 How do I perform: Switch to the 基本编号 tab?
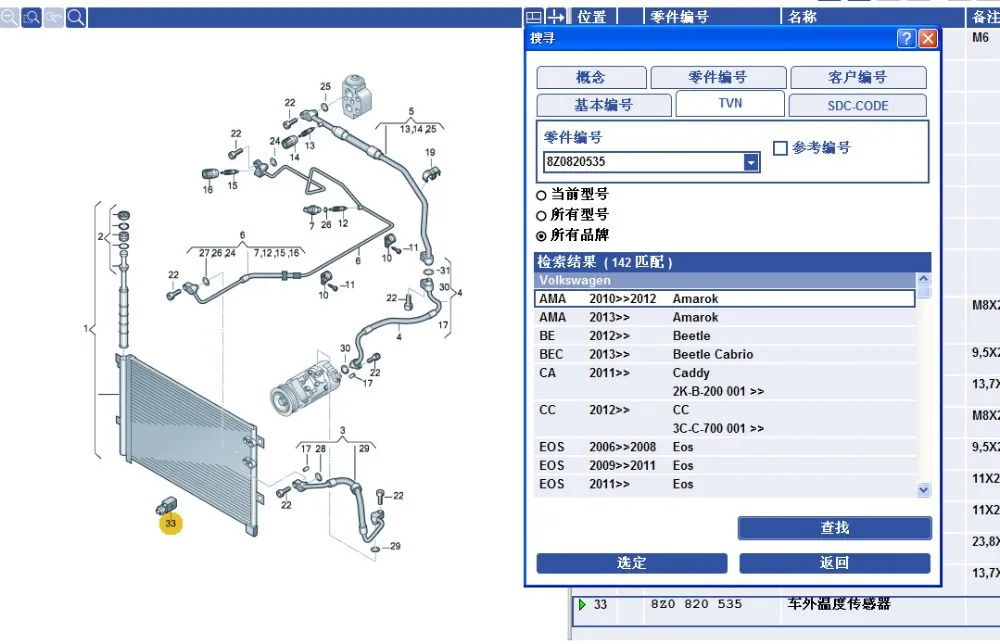[x=604, y=105]
